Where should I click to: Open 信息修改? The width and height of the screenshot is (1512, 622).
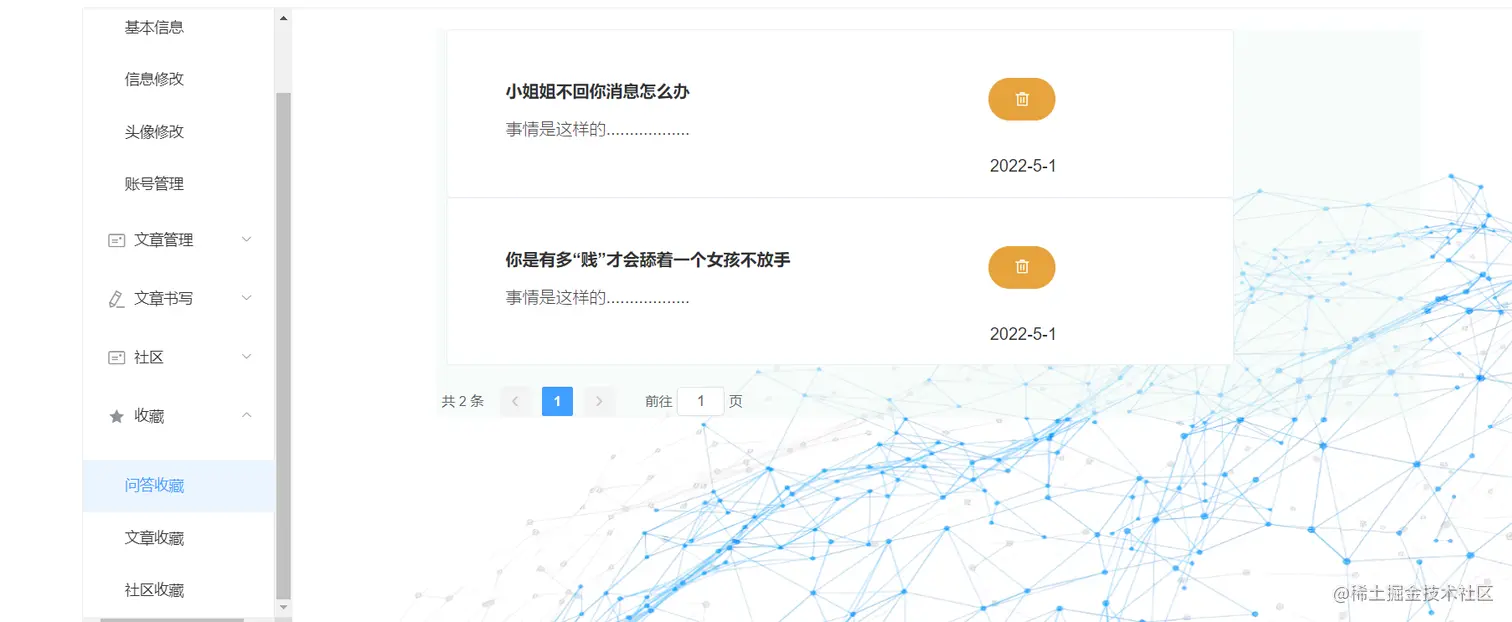(153, 79)
